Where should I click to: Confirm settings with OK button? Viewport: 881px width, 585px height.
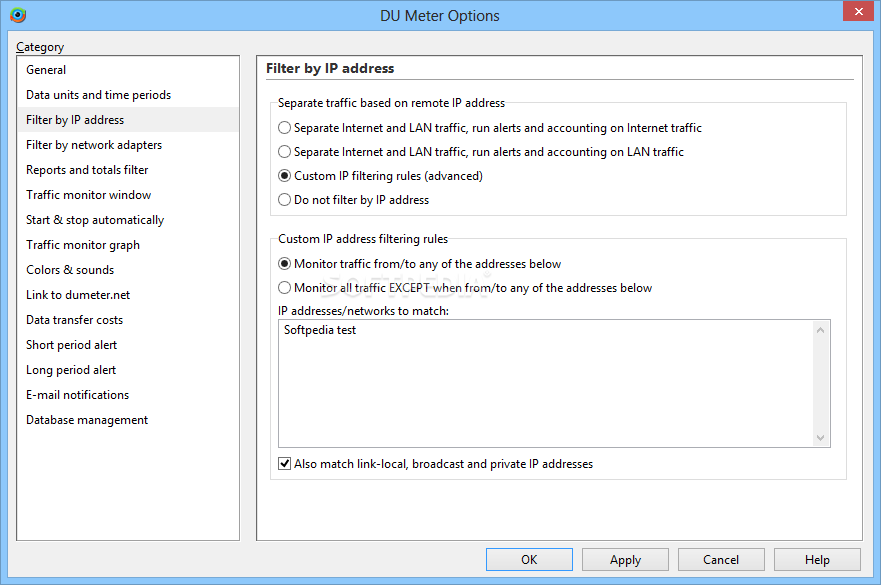coord(529,560)
